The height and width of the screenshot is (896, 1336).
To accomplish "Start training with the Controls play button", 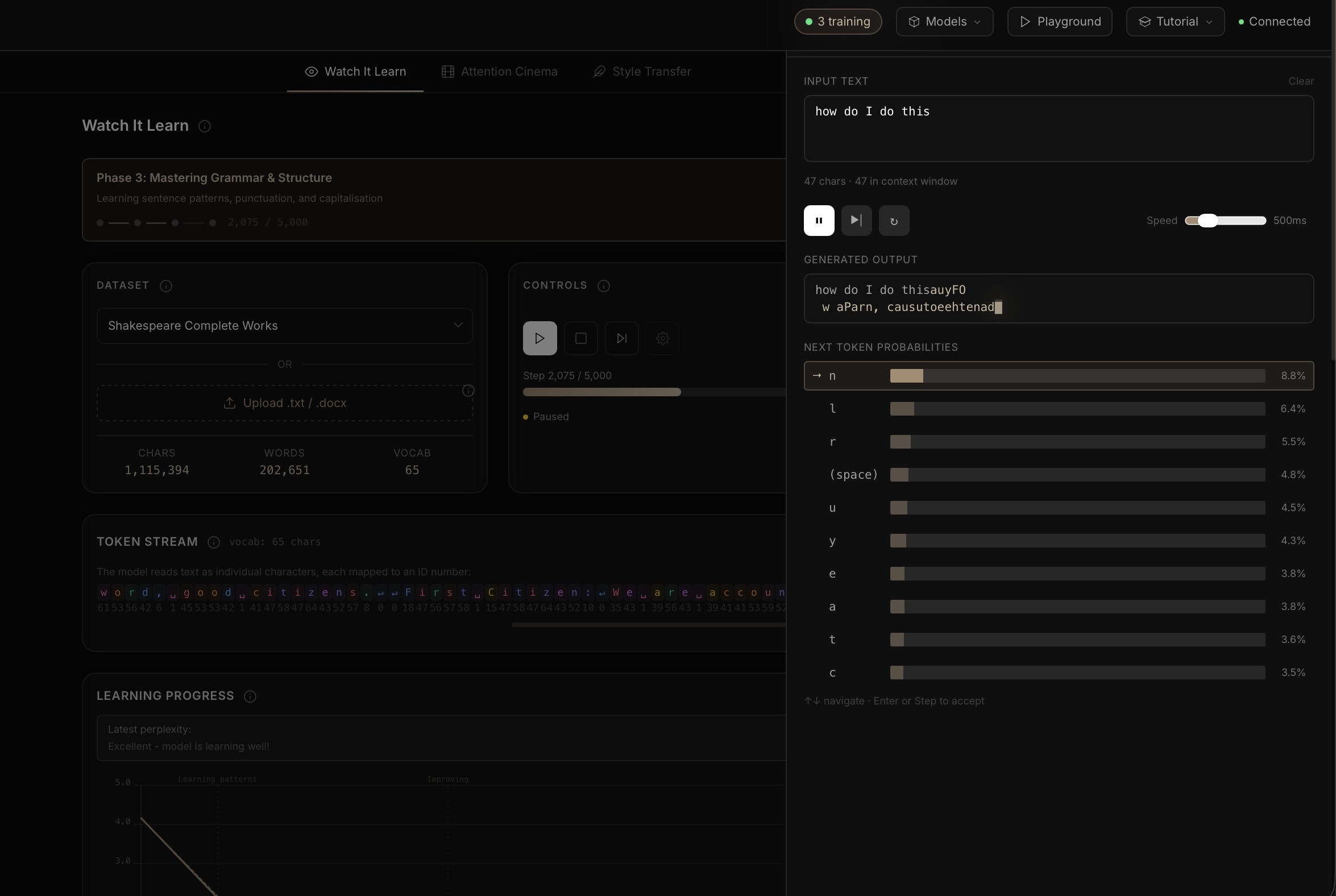I will click(540, 338).
